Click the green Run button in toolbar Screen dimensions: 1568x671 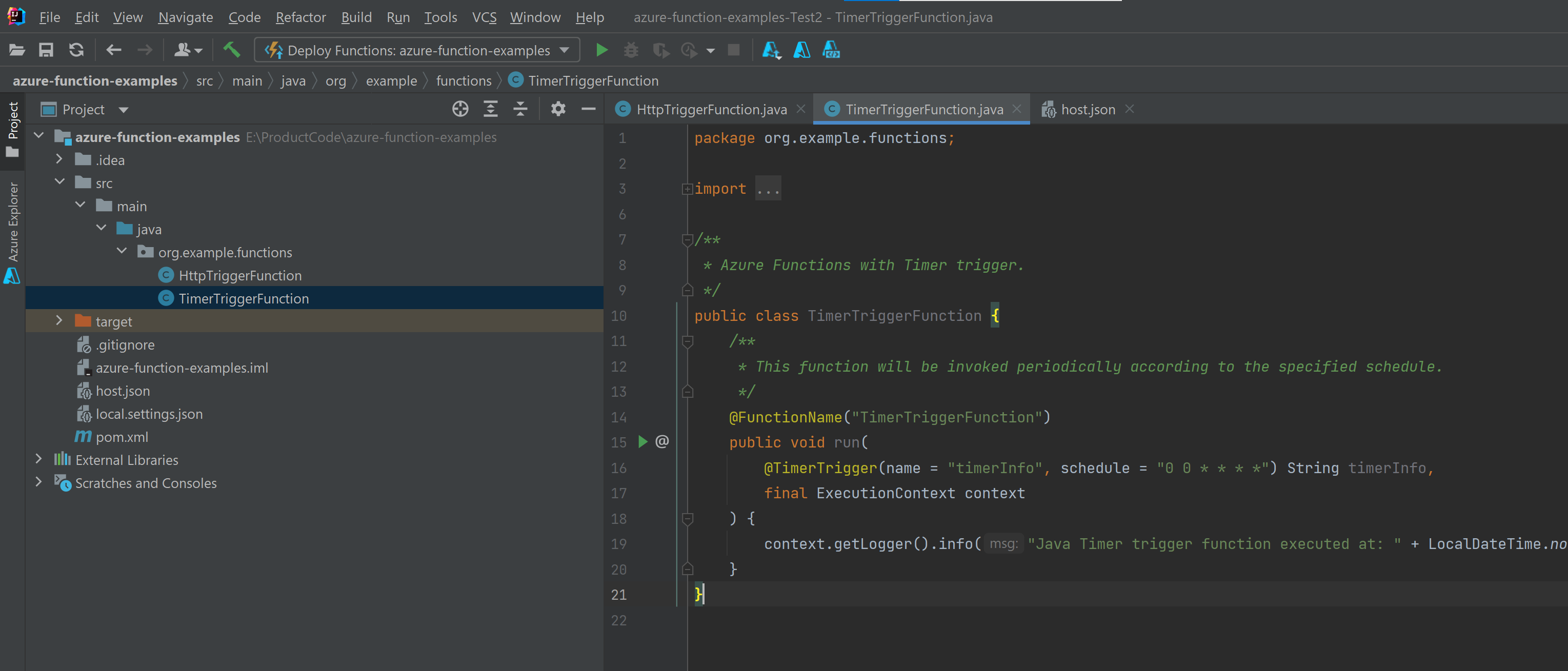[601, 50]
